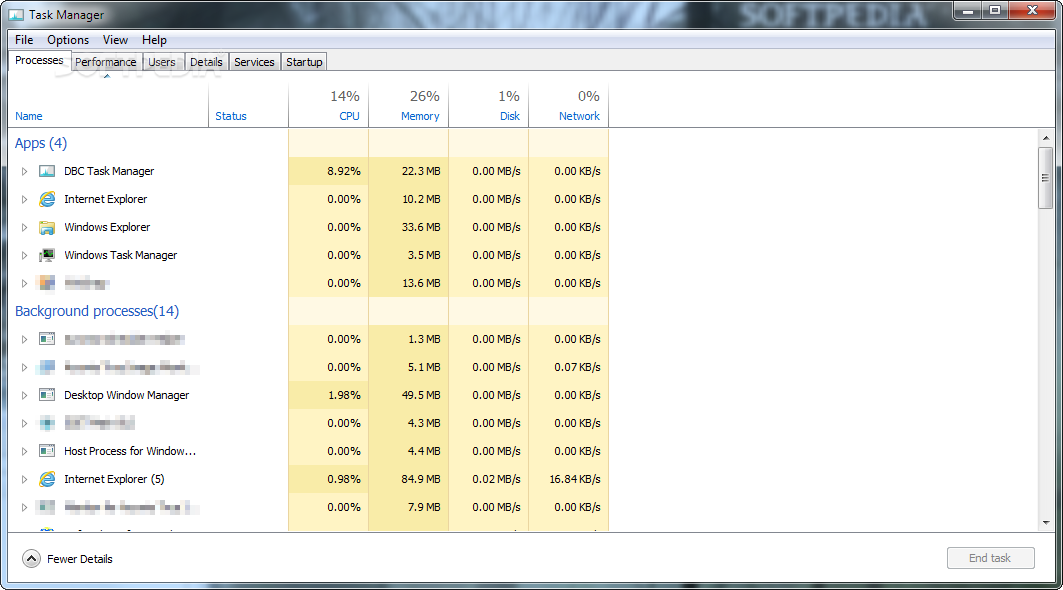This screenshot has width=1063, height=590.
Task: Click the 10.2 MB memory value
Action: pos(421,199)
